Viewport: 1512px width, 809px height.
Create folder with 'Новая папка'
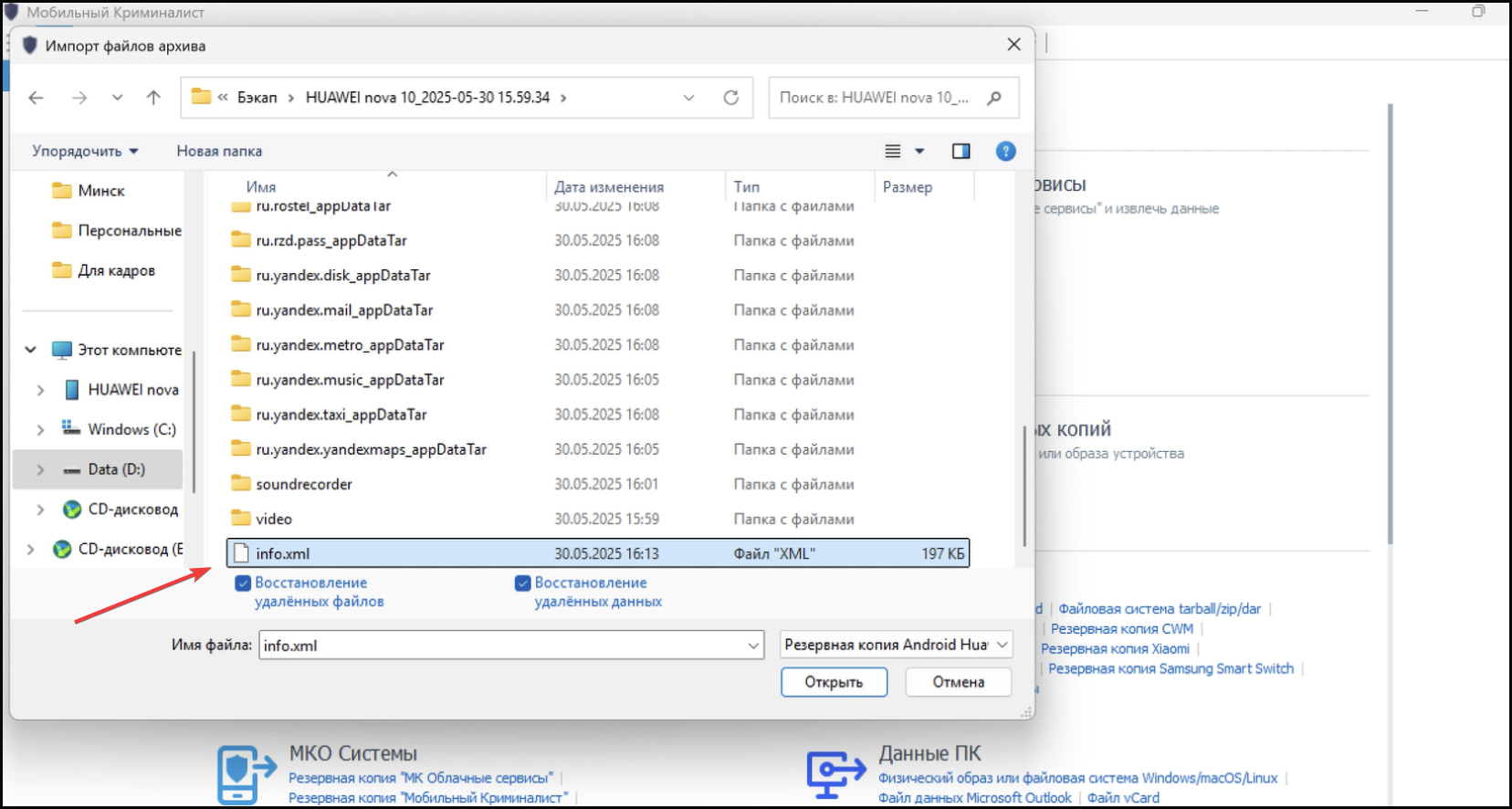pos(219,151)
